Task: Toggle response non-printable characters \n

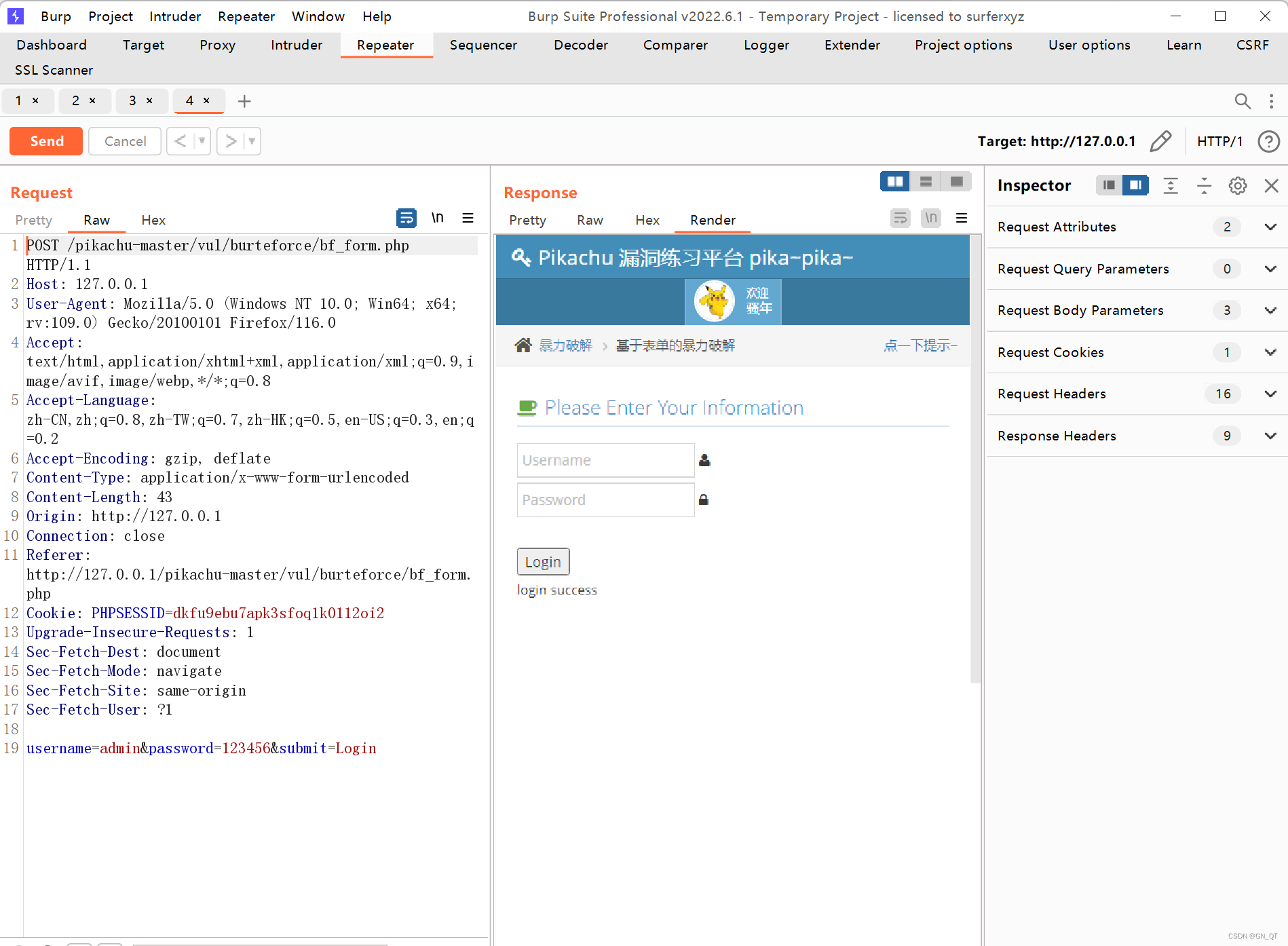Action: tap(931, 218)
